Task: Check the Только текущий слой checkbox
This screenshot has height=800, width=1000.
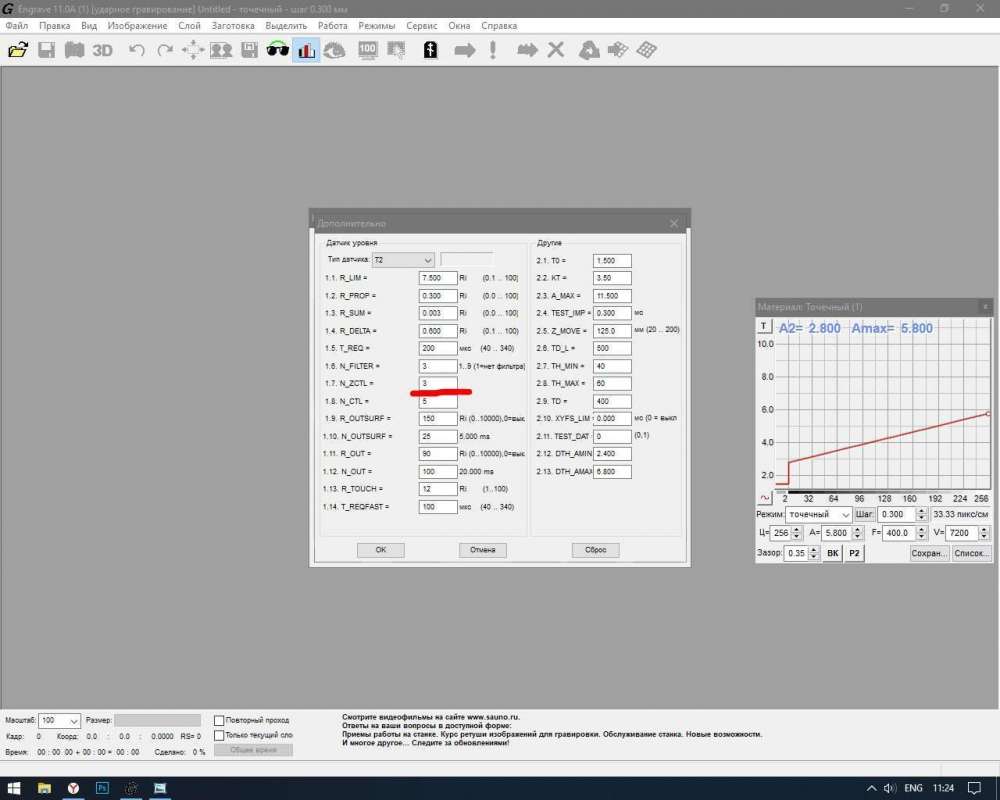Action: coord(220,735)
